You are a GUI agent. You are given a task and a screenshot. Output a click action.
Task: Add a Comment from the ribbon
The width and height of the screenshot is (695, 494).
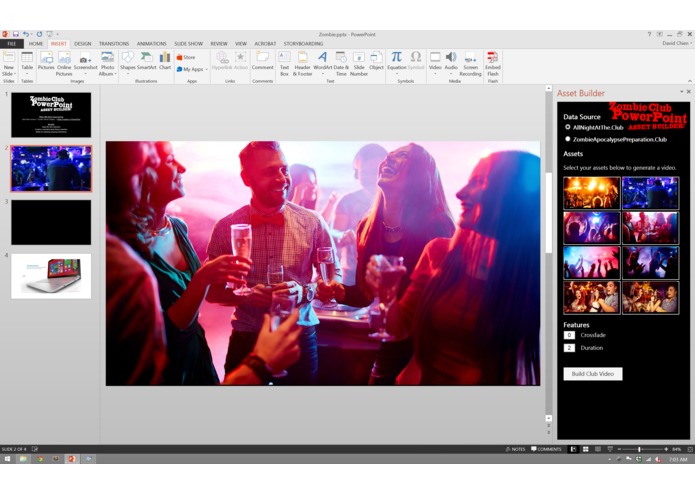(262, 61)
